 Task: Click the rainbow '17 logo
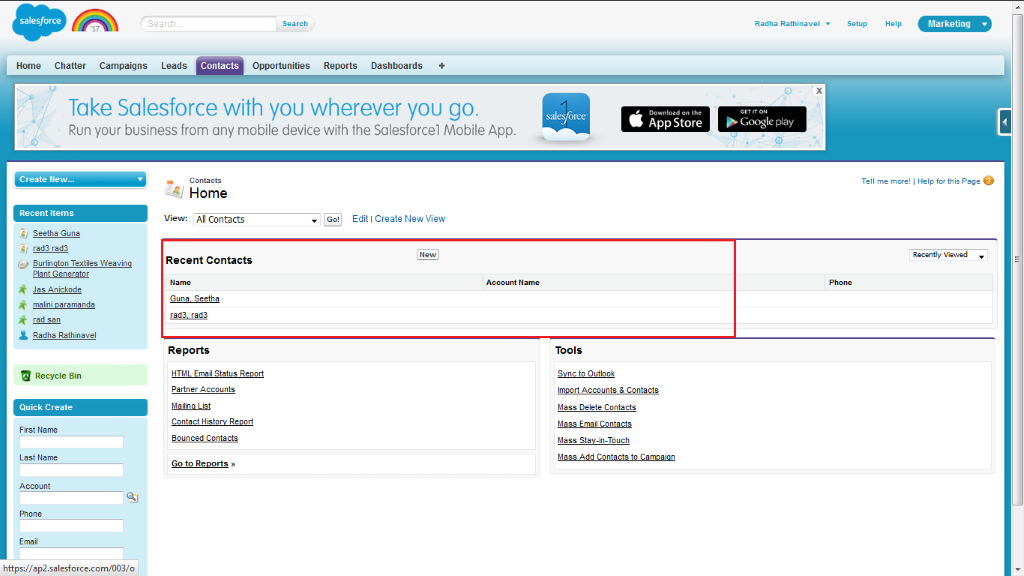95,21
